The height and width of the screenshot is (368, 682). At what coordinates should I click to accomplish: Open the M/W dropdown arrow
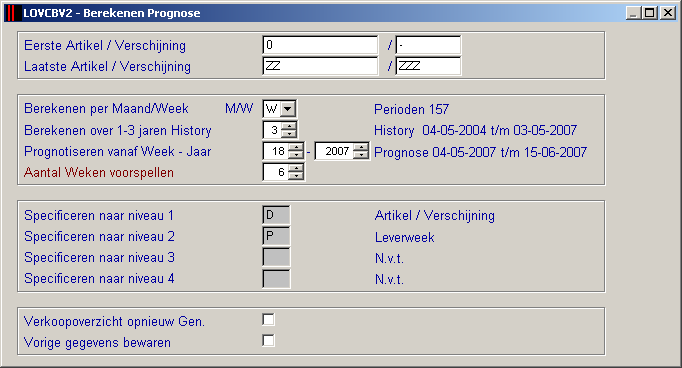[288, 109]
